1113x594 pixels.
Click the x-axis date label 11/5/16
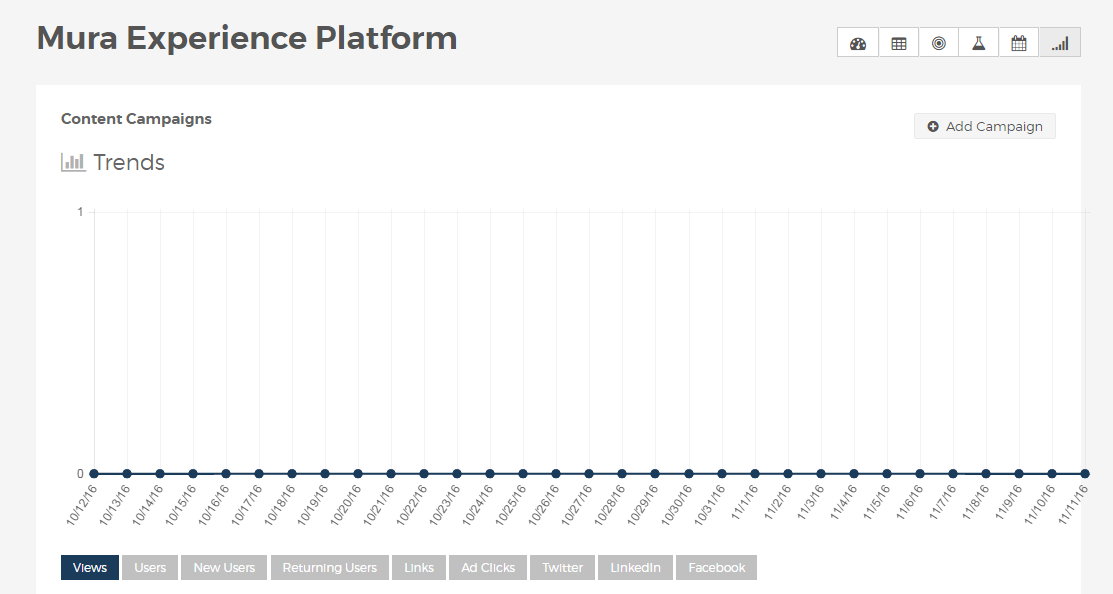click(876, 502)
